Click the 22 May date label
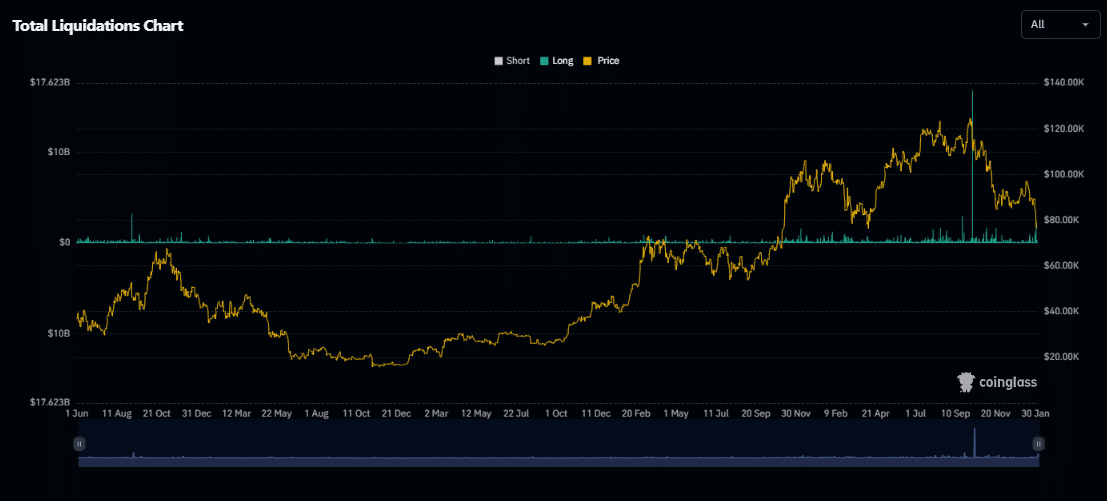This screenshot has width=1107, height=501. pyautogui.click(x=277, y=414)
